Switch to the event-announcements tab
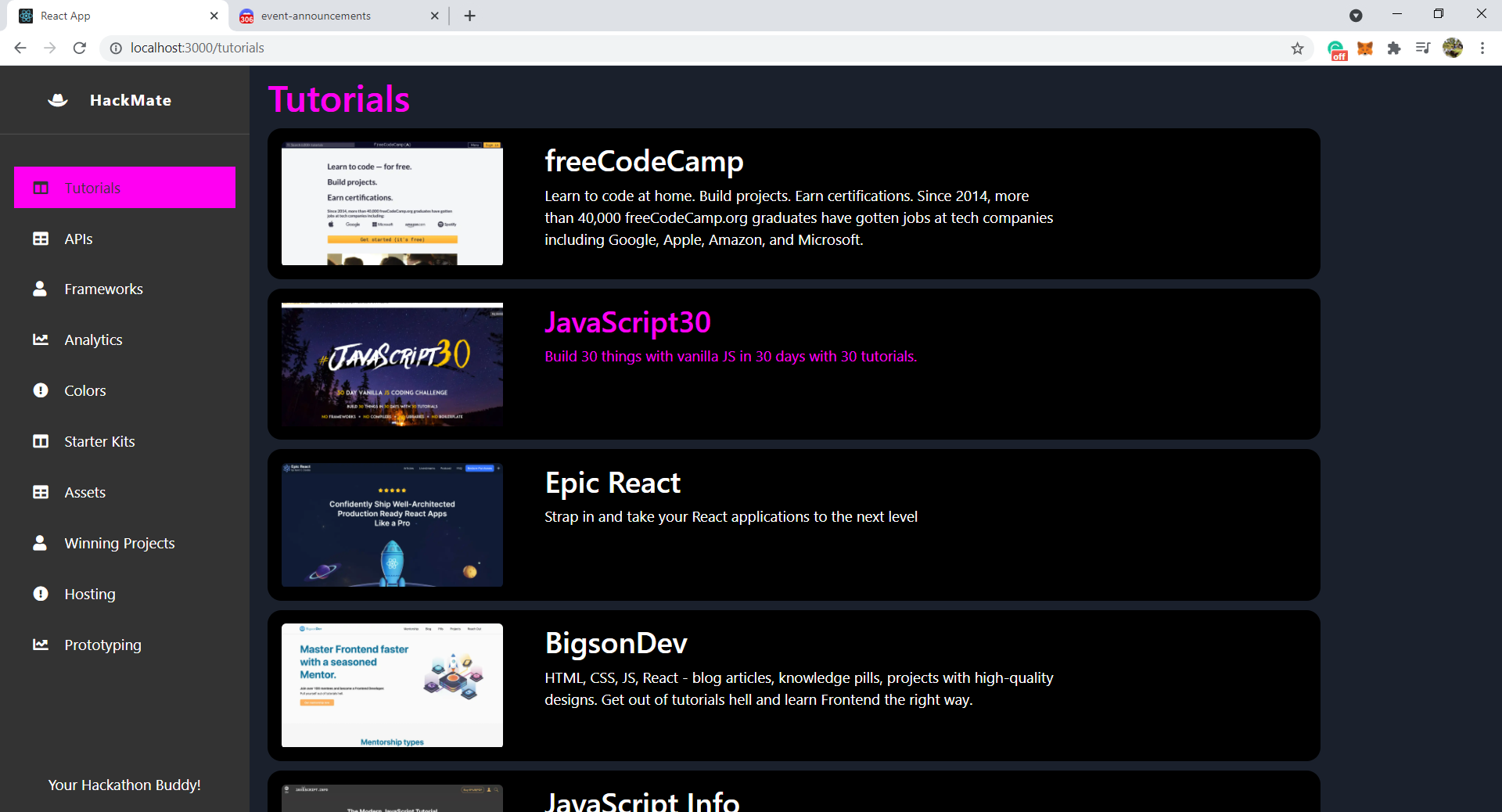The width and height of the screenshot is (1502, 812). click(339, 16)
